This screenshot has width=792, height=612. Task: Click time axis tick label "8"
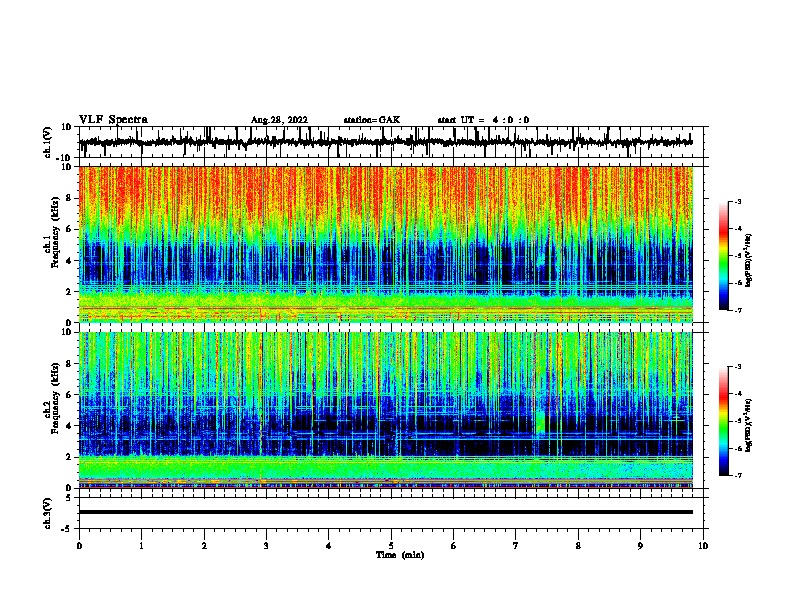(578, 546)
